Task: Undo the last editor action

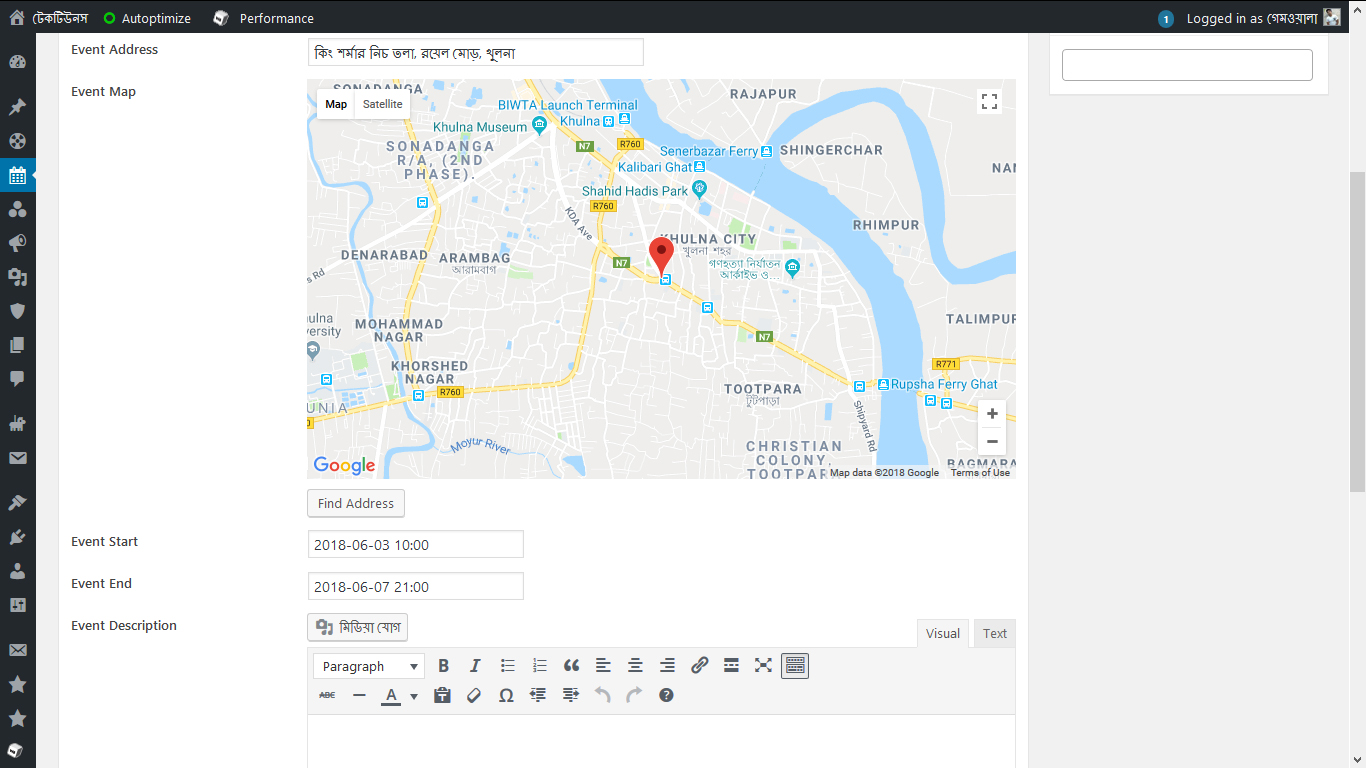Action: tap(602, 695)
